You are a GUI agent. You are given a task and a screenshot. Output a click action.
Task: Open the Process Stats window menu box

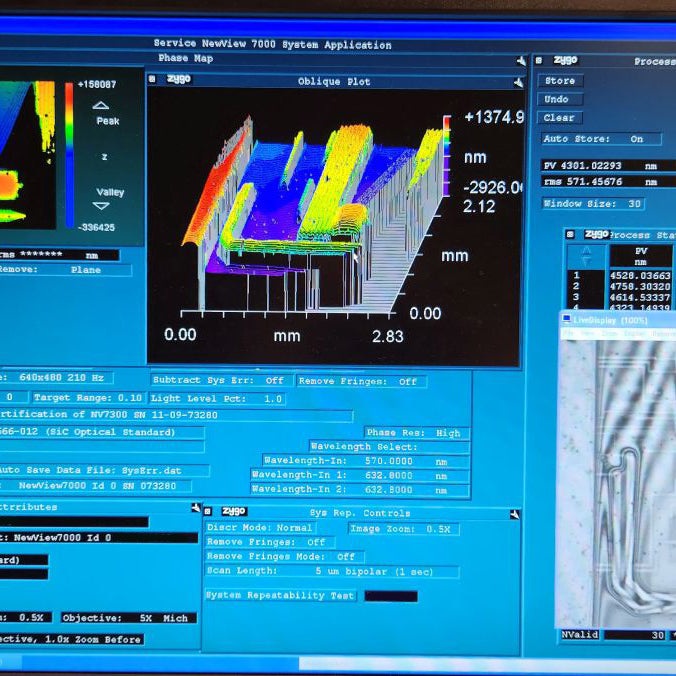[570, 234]
